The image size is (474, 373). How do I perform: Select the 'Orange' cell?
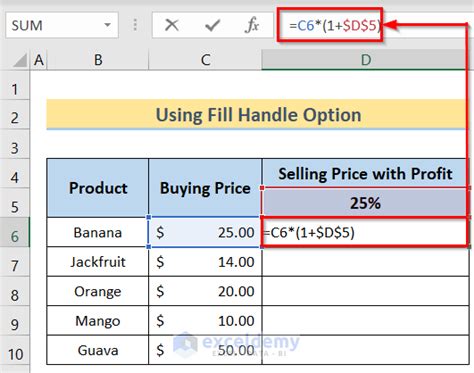pyautogui.click(x=98, y=291)
